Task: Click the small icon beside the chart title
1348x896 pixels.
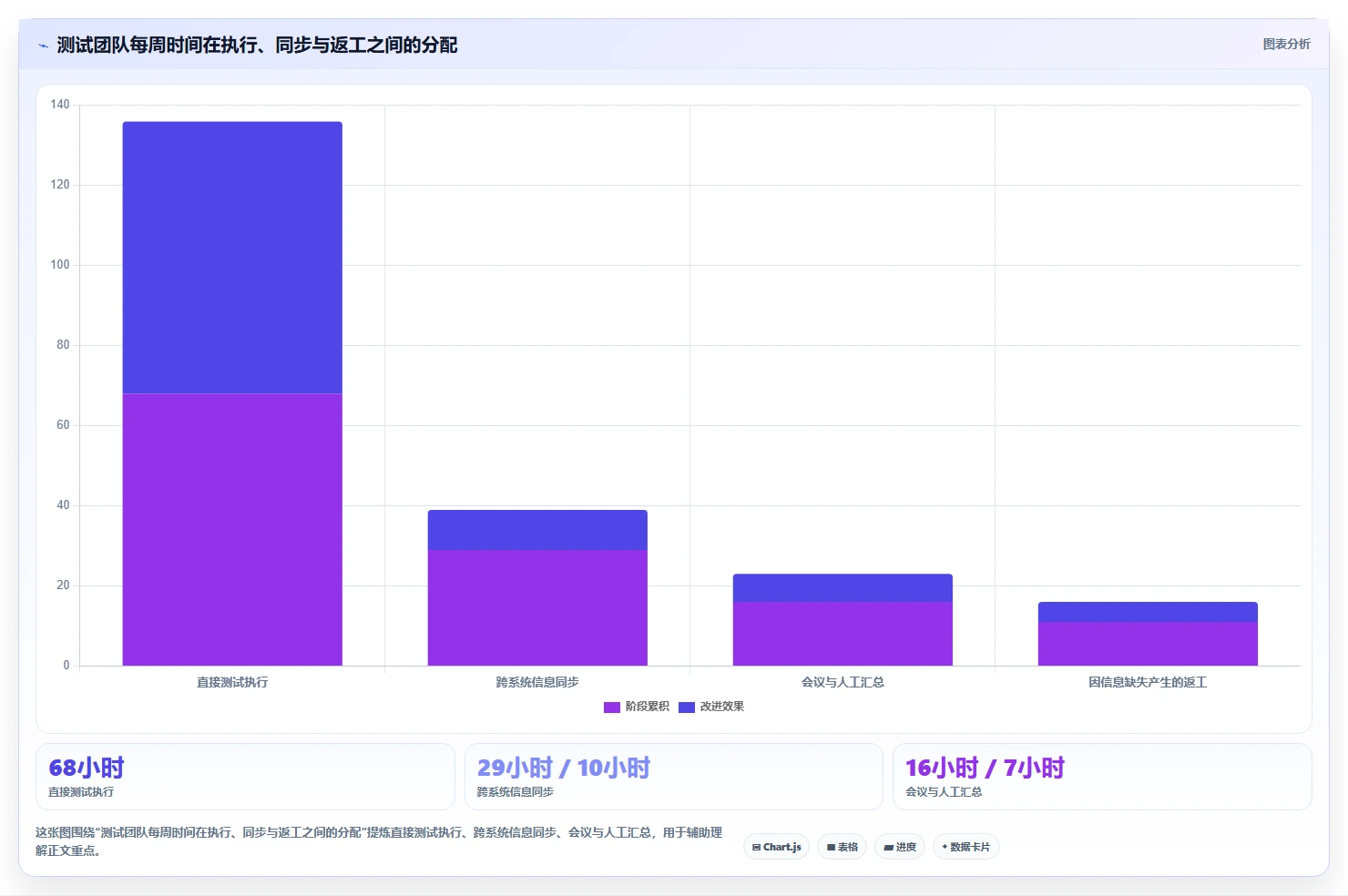Action: click(x=43, y=46)
